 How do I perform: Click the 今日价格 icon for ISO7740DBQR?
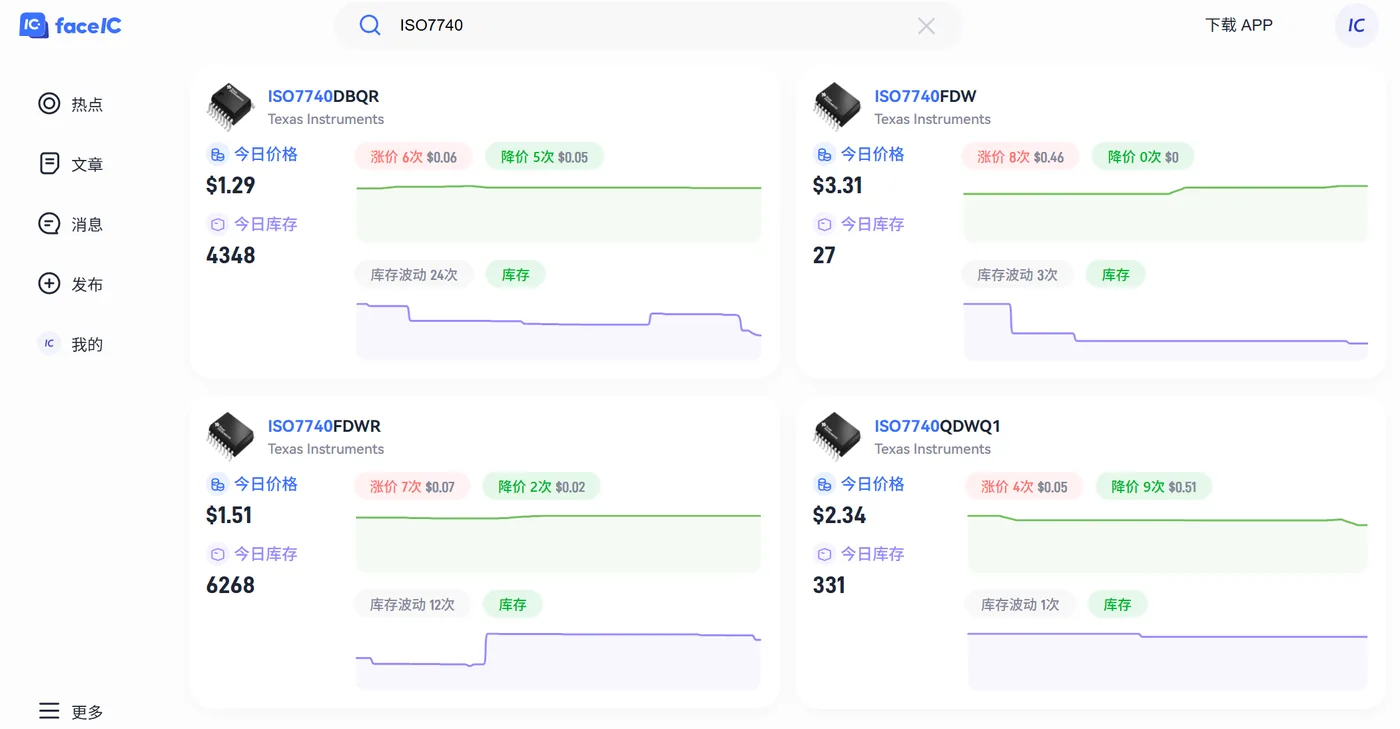point(217,154)
